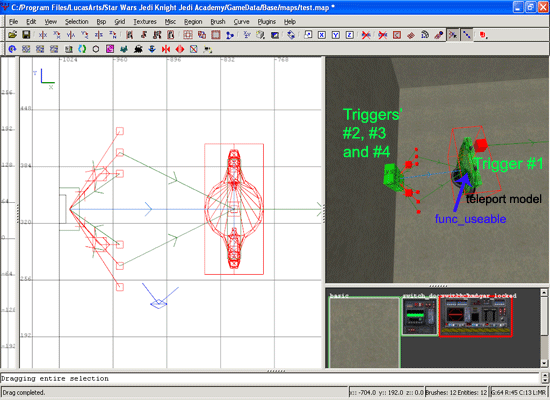
Task: Hollow the selected brush
Action: coord(216,35)
